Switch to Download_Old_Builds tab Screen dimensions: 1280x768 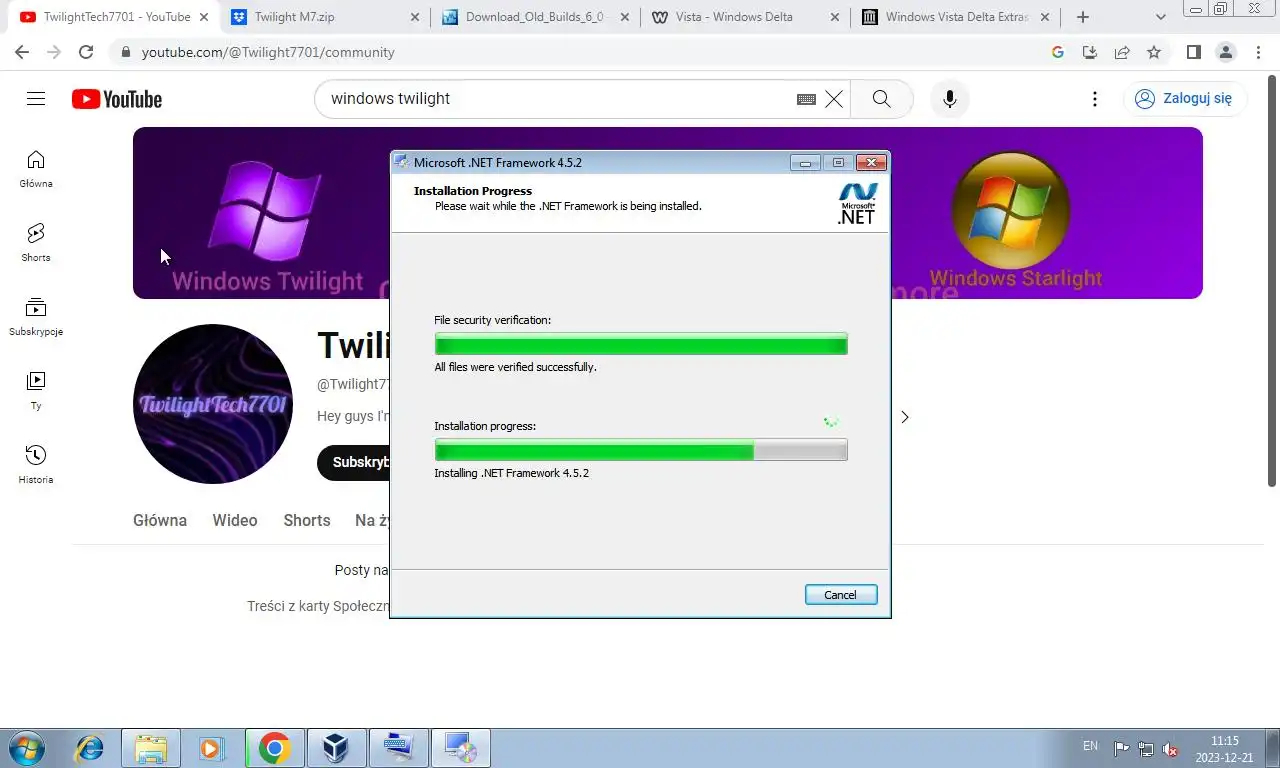click(535, 17)
